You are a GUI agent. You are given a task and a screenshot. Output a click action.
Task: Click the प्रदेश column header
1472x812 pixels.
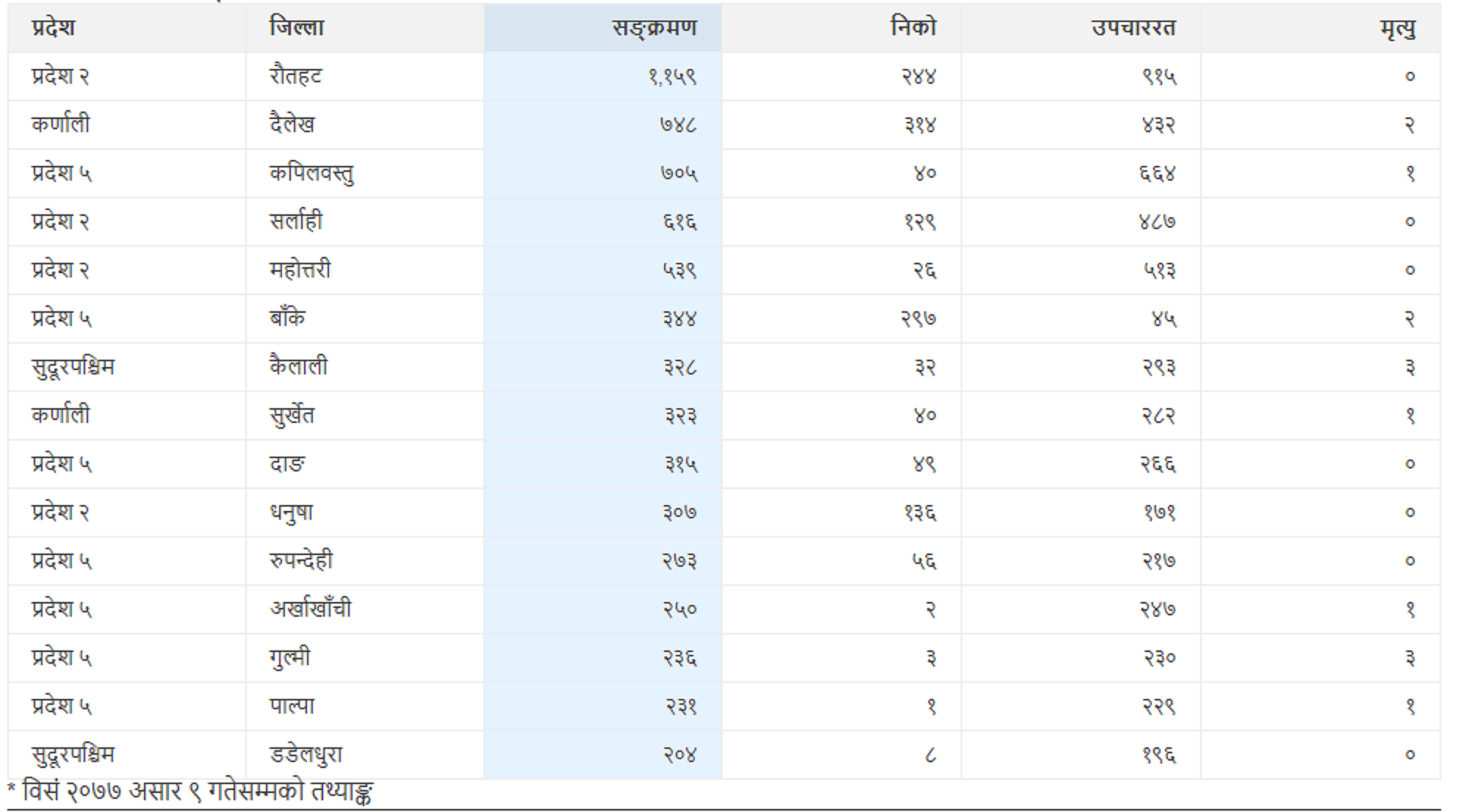127,28
